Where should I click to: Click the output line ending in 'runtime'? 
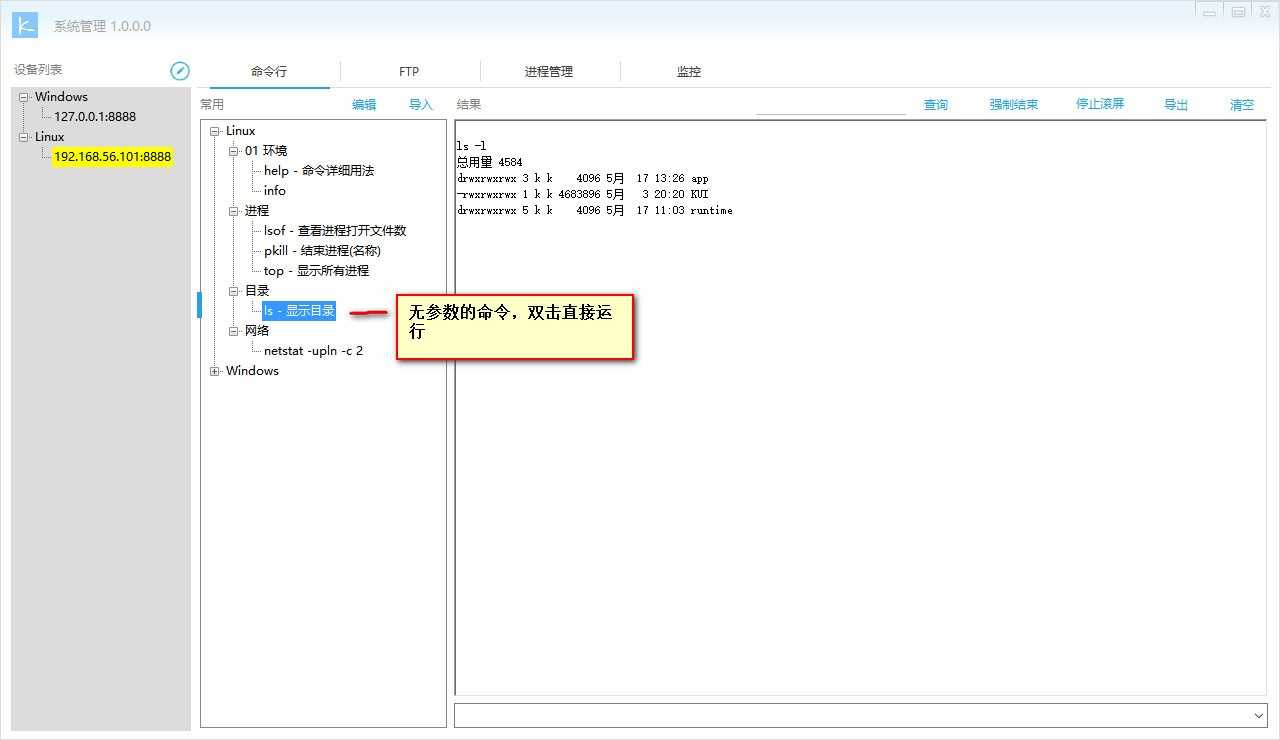coord(594,210)
